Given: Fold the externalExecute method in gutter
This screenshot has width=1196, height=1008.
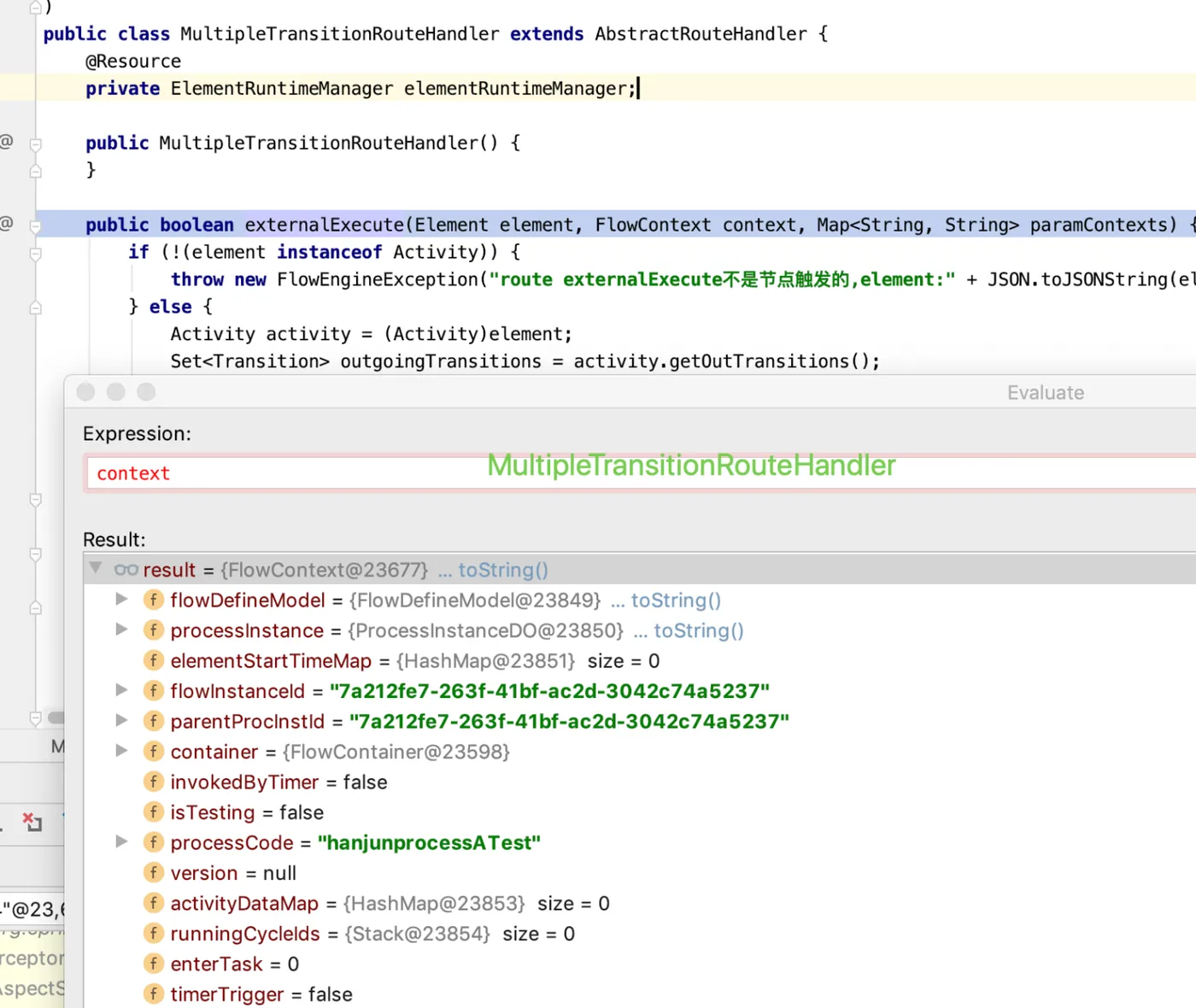Looking at the screenshot, I should [x=36, y=226].
